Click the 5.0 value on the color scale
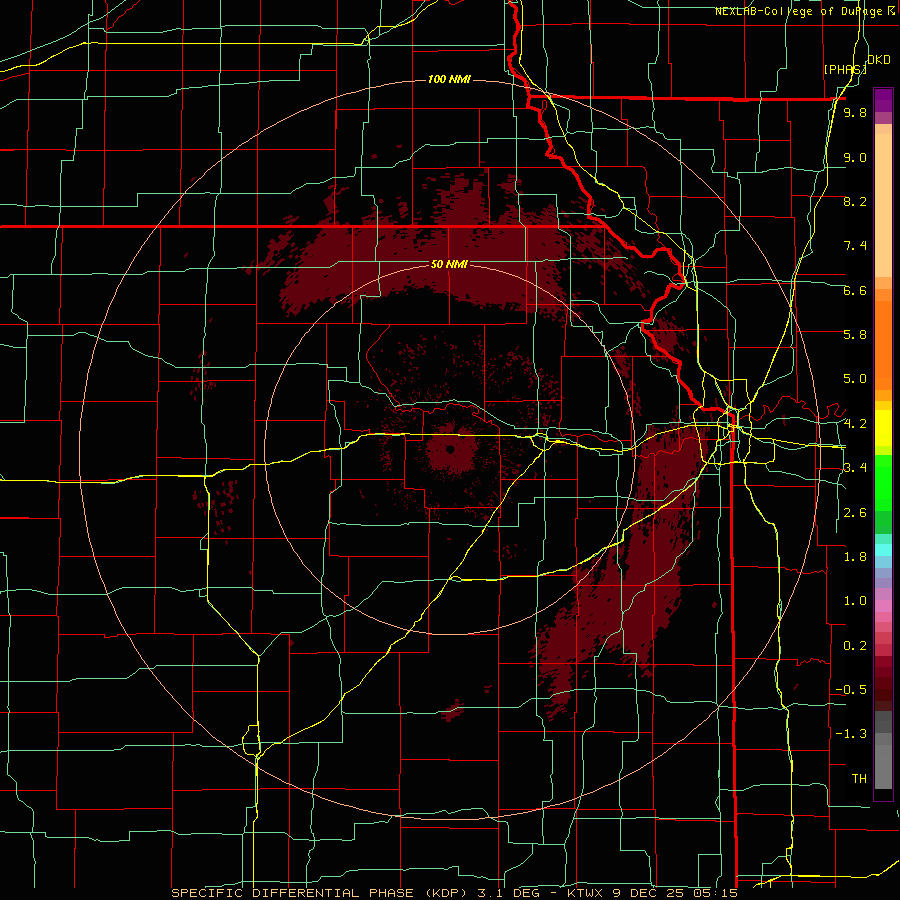 (x=855, y=379)
